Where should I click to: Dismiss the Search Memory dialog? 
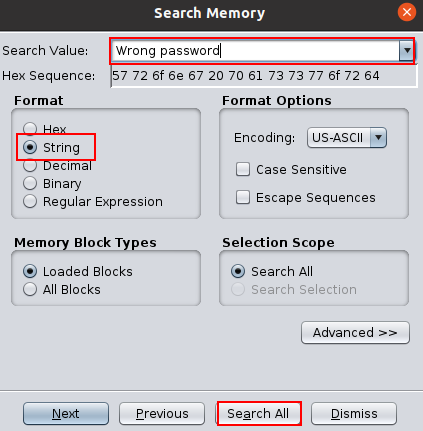pyautogui.click(x=354, y=413)
